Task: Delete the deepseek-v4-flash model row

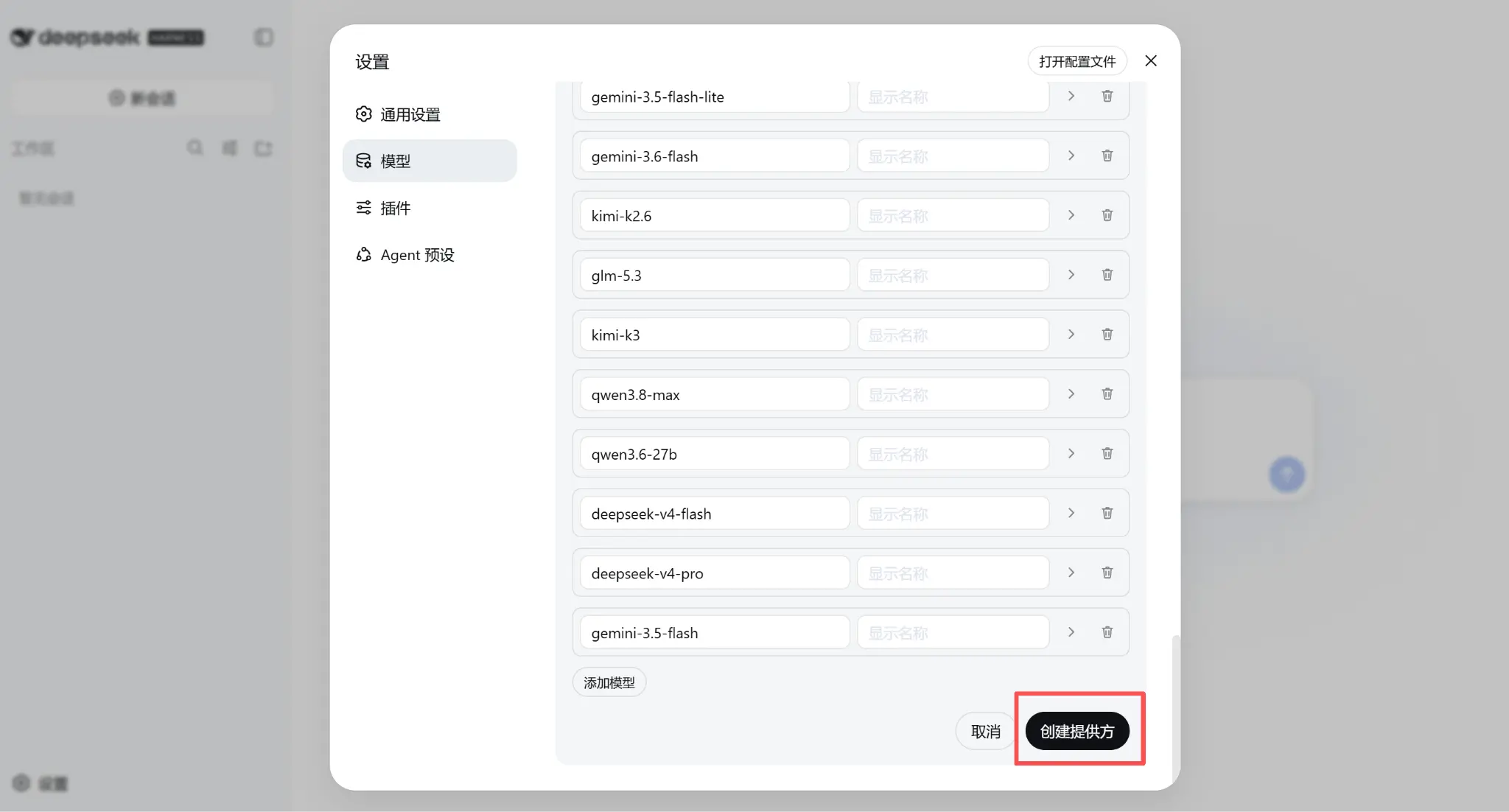Action: pyautogui.click(x=1107, y=514)
